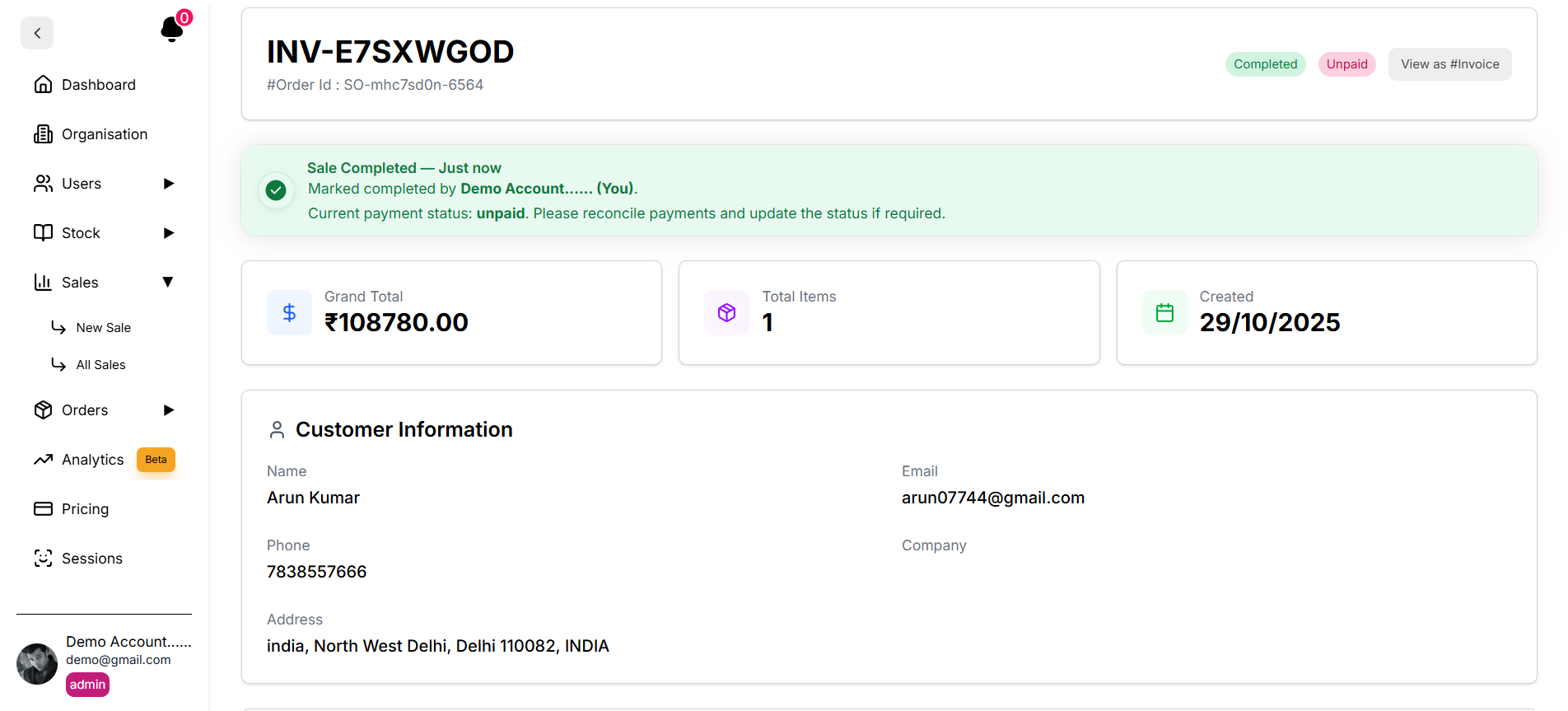Open the All Sales menu item
Screen dimensions: 1568x711
(x=100, y=365)
